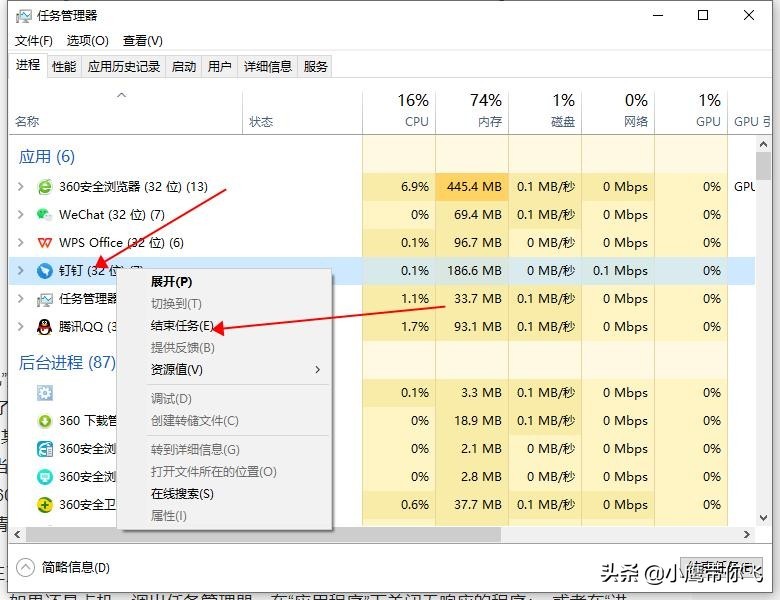Select 结束任务 from the context menu
Image resolution: width=780 pixels, height=600 pixels.
click(x=182, y=326)
